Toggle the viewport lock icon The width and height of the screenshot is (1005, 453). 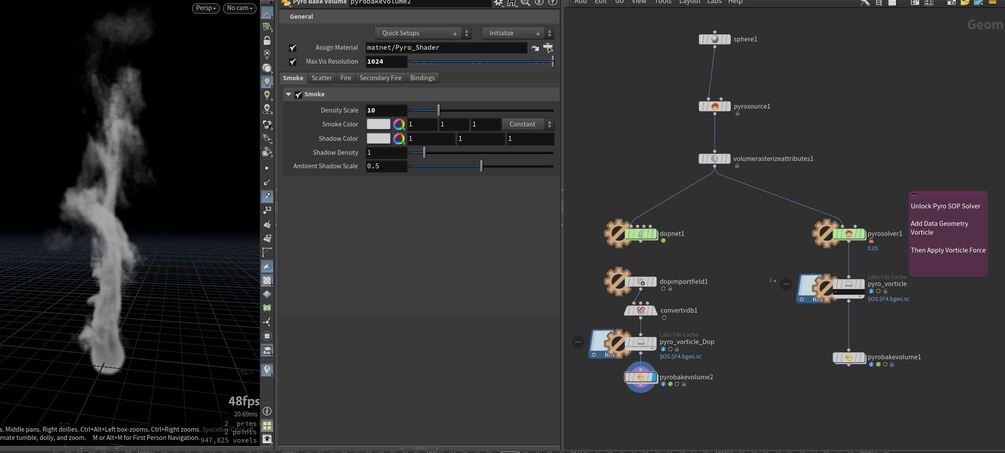point(267,40)
